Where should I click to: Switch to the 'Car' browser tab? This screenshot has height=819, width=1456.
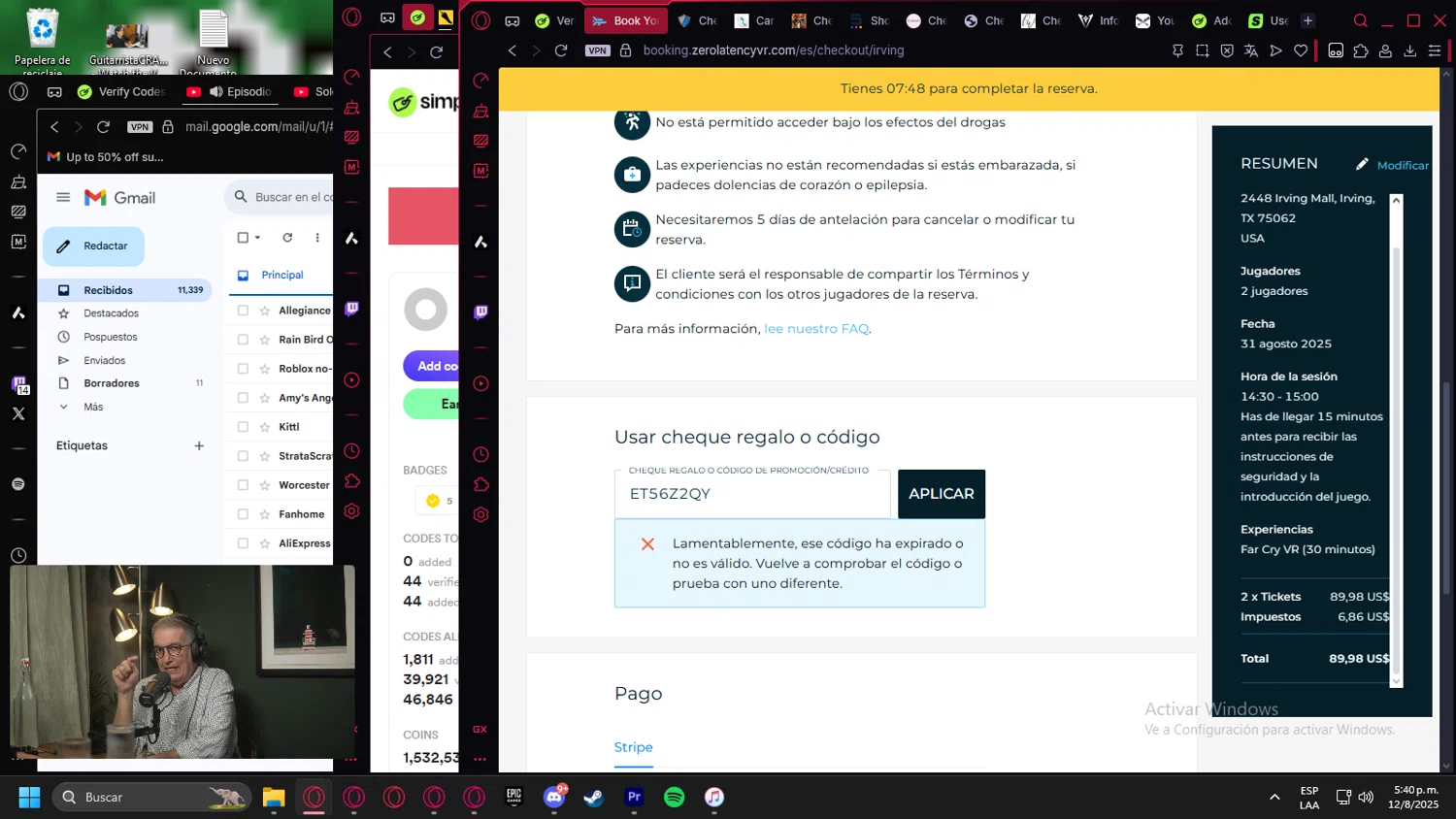click(x=754, y=20)
